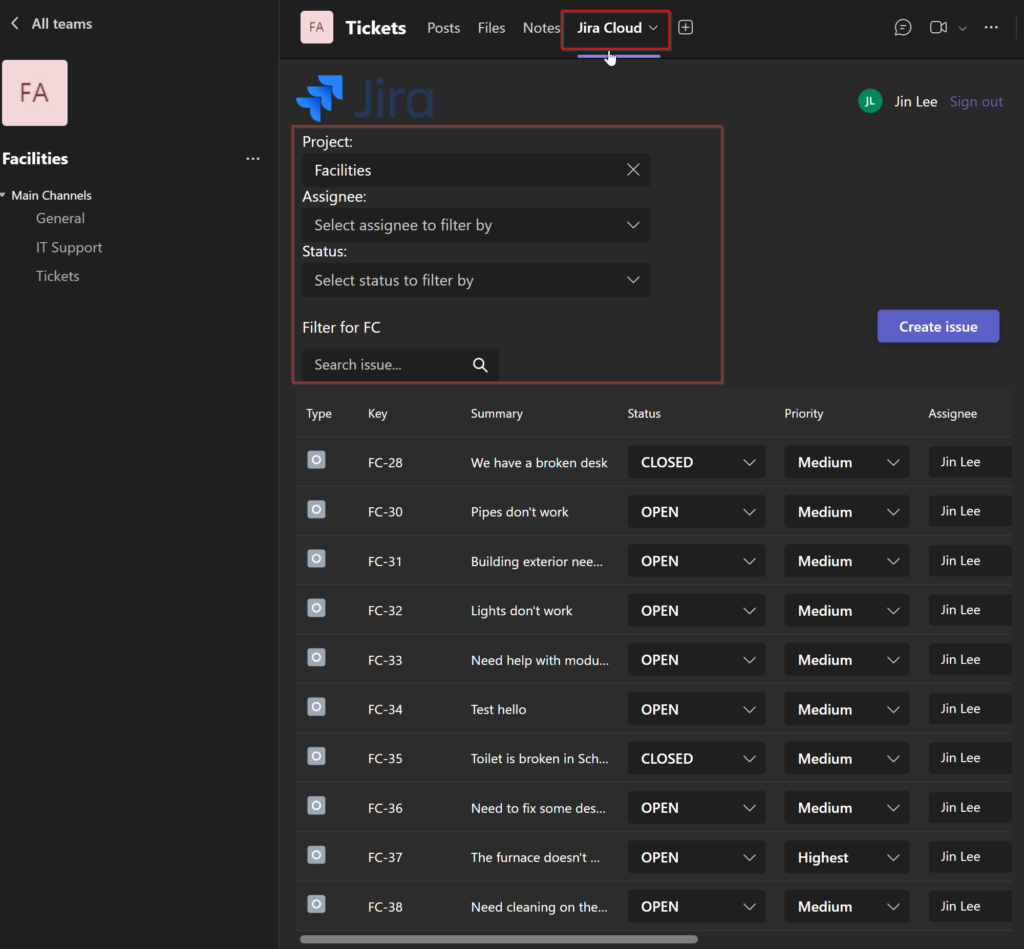1024x949 pixels.
Task: Click issue key FC-35
Action: pos(385,759)
